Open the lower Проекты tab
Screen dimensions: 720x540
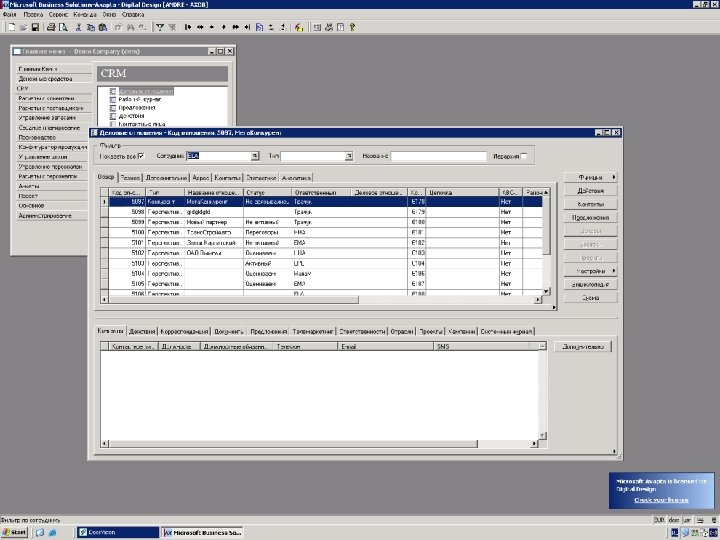431,332
